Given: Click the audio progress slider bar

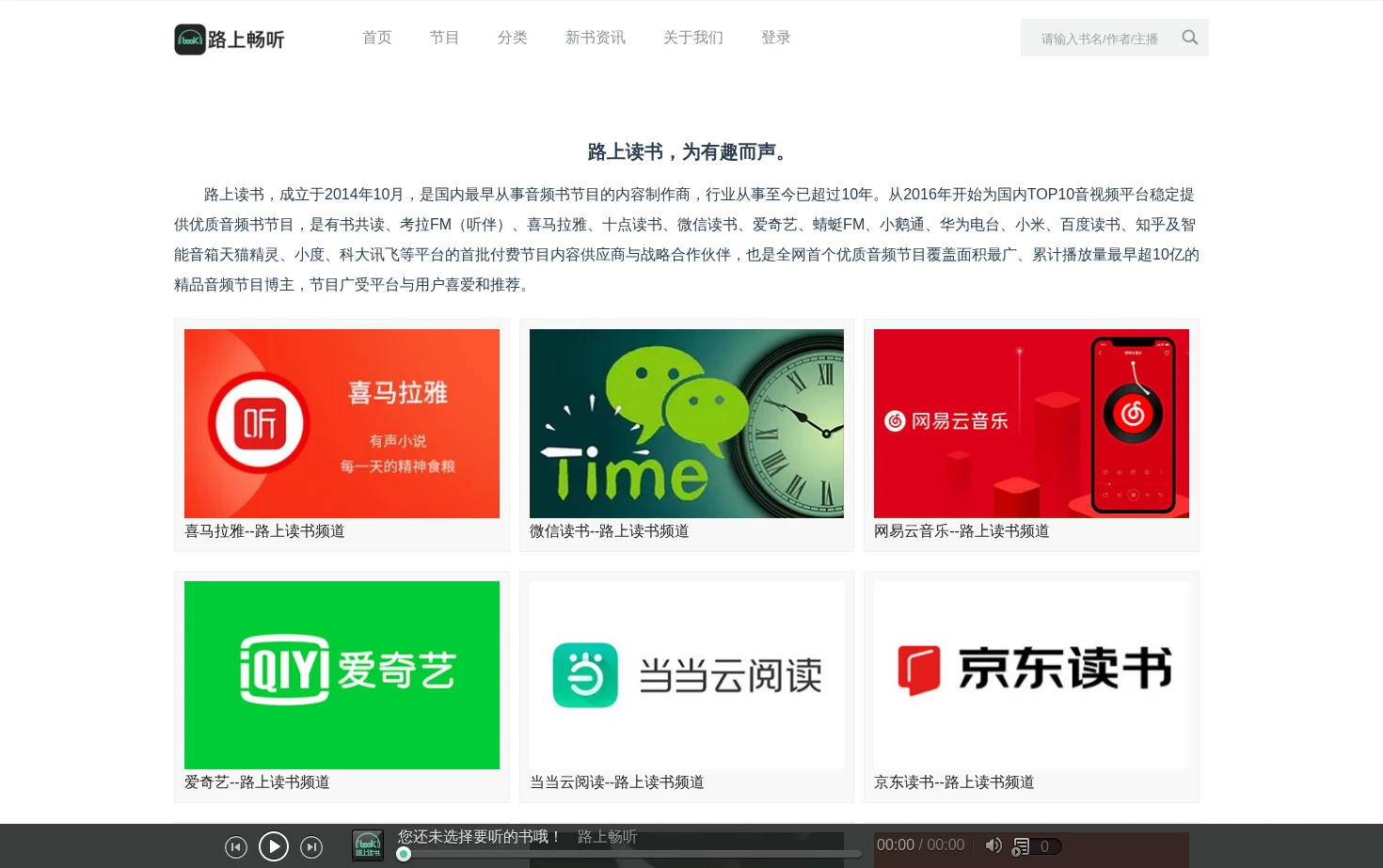Looking at the screenshot, I should coord(628,854).
